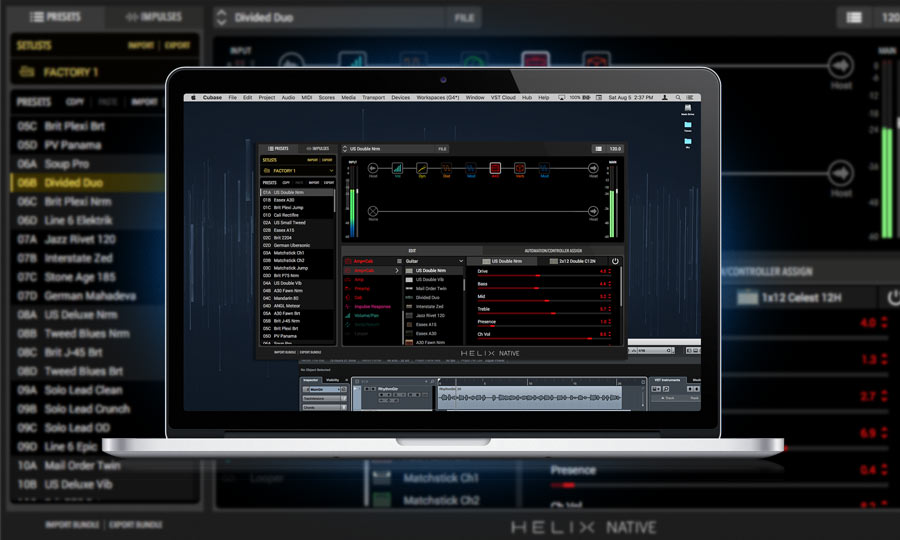Choose Mail Order Twin amp model

point(433,289)
